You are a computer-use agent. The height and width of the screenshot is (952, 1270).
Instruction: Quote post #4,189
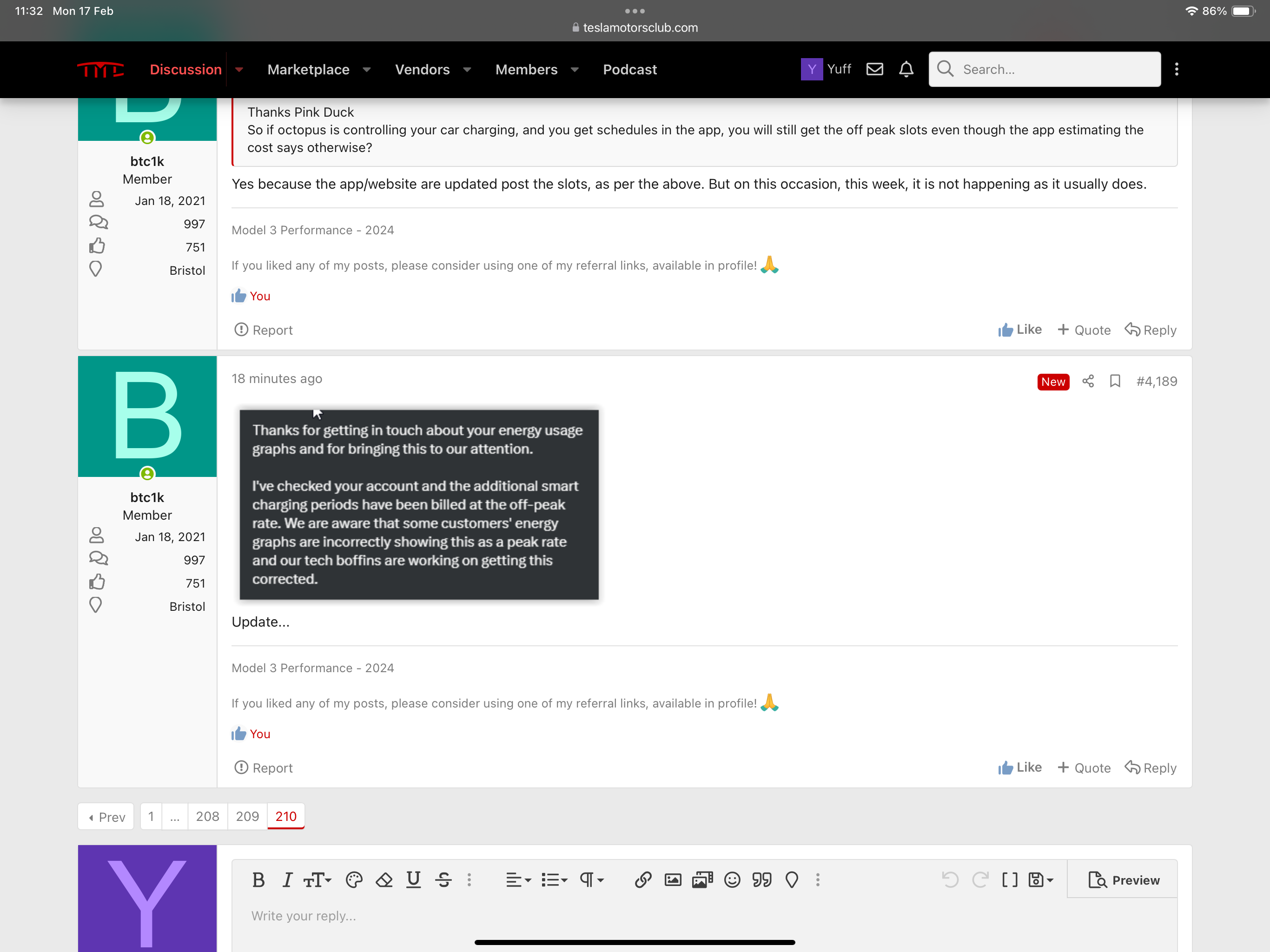(1084, 767)
